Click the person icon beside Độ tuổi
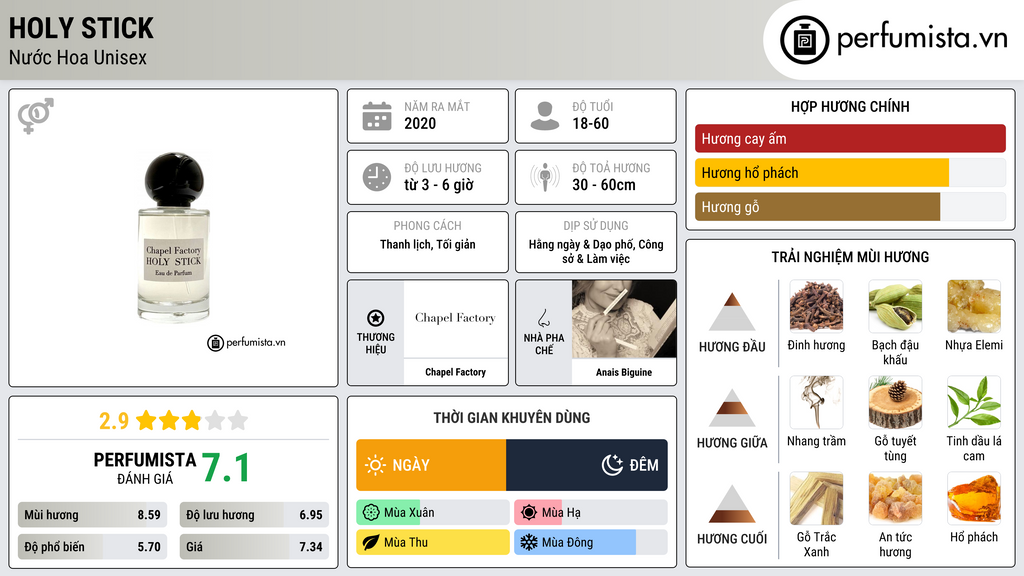The height and width of the screenshot is (576, 1024). [x=545, y=116]
